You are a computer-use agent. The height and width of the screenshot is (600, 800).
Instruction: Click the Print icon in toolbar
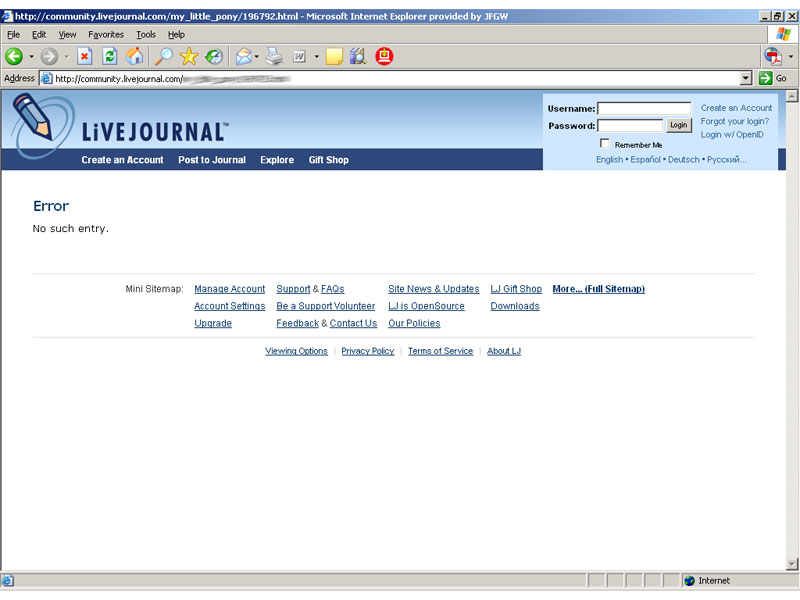pyautogui.click(x=274, y=57)
